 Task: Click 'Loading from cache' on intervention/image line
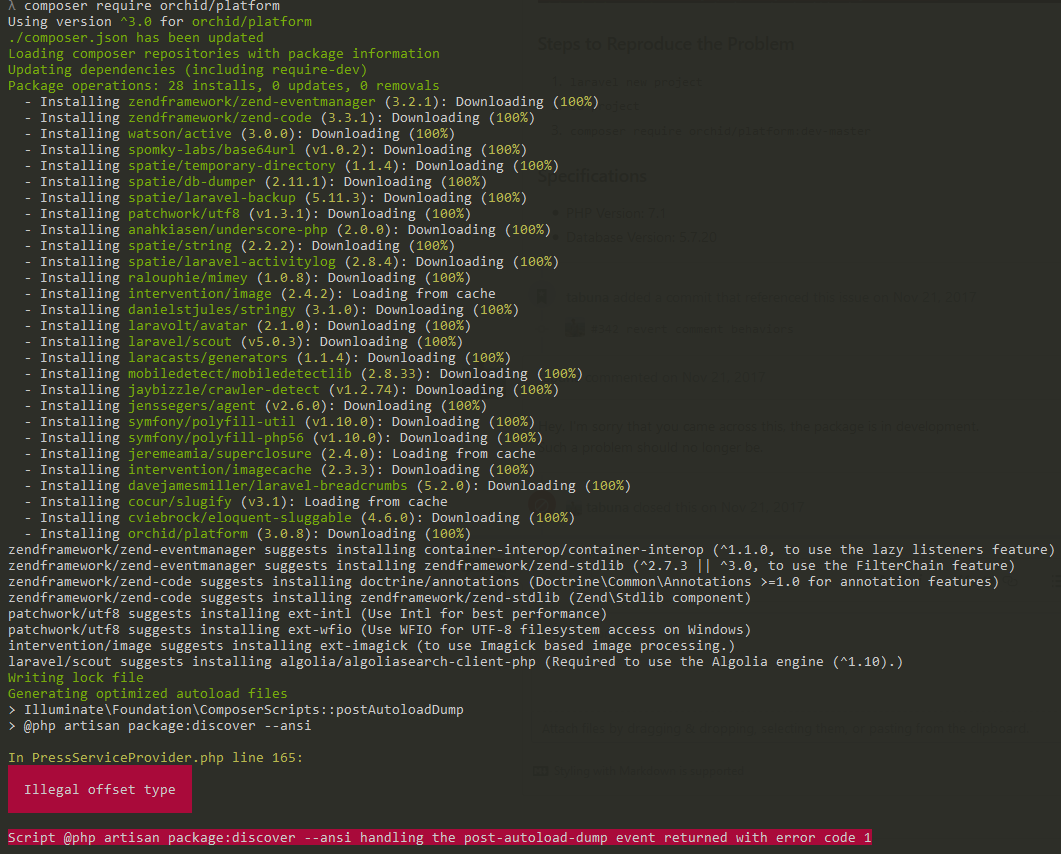424,294
